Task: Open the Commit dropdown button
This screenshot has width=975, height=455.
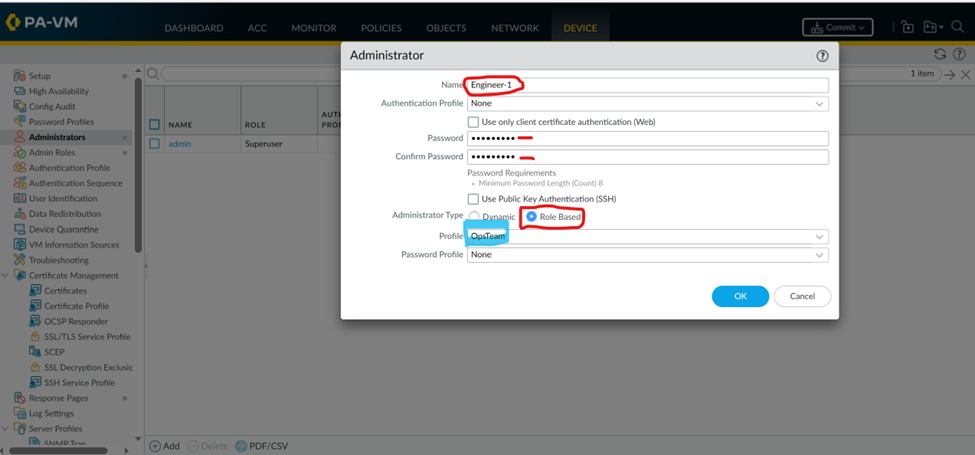Action: point(838,27)
